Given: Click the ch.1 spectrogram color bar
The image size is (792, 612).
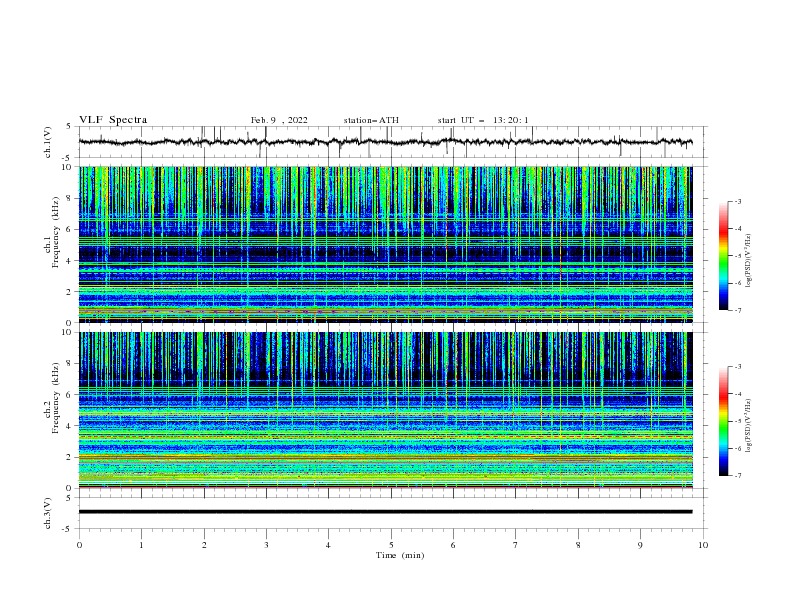Looking at the screenshot, I should (723, 256).
